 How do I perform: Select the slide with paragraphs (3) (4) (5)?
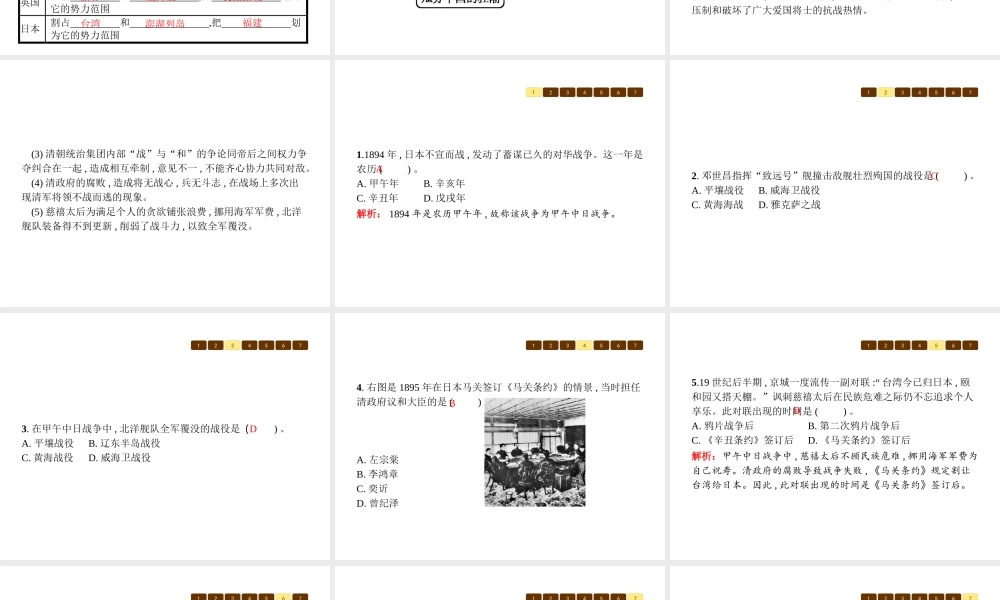point(165,184)
